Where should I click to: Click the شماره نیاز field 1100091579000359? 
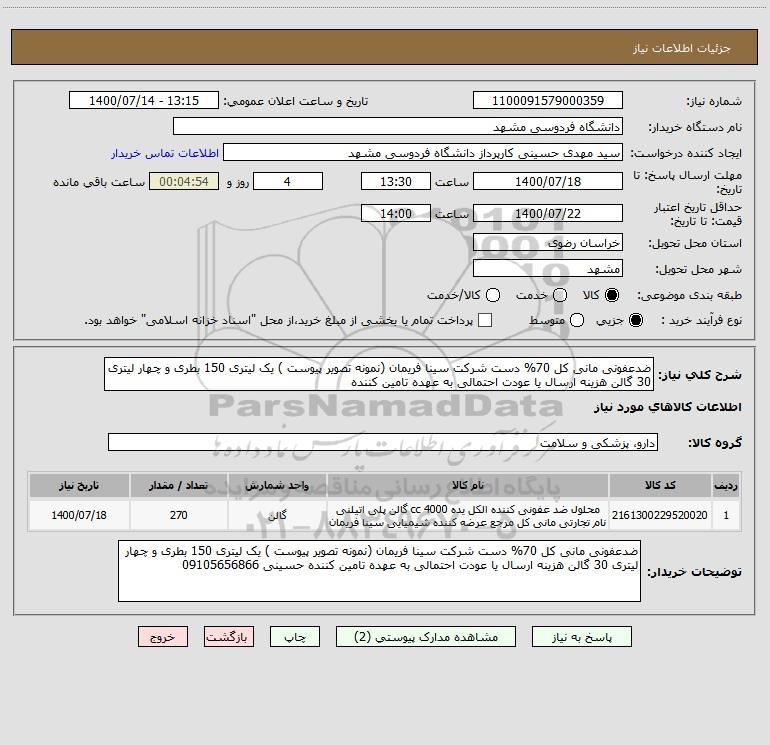point(548,101)
